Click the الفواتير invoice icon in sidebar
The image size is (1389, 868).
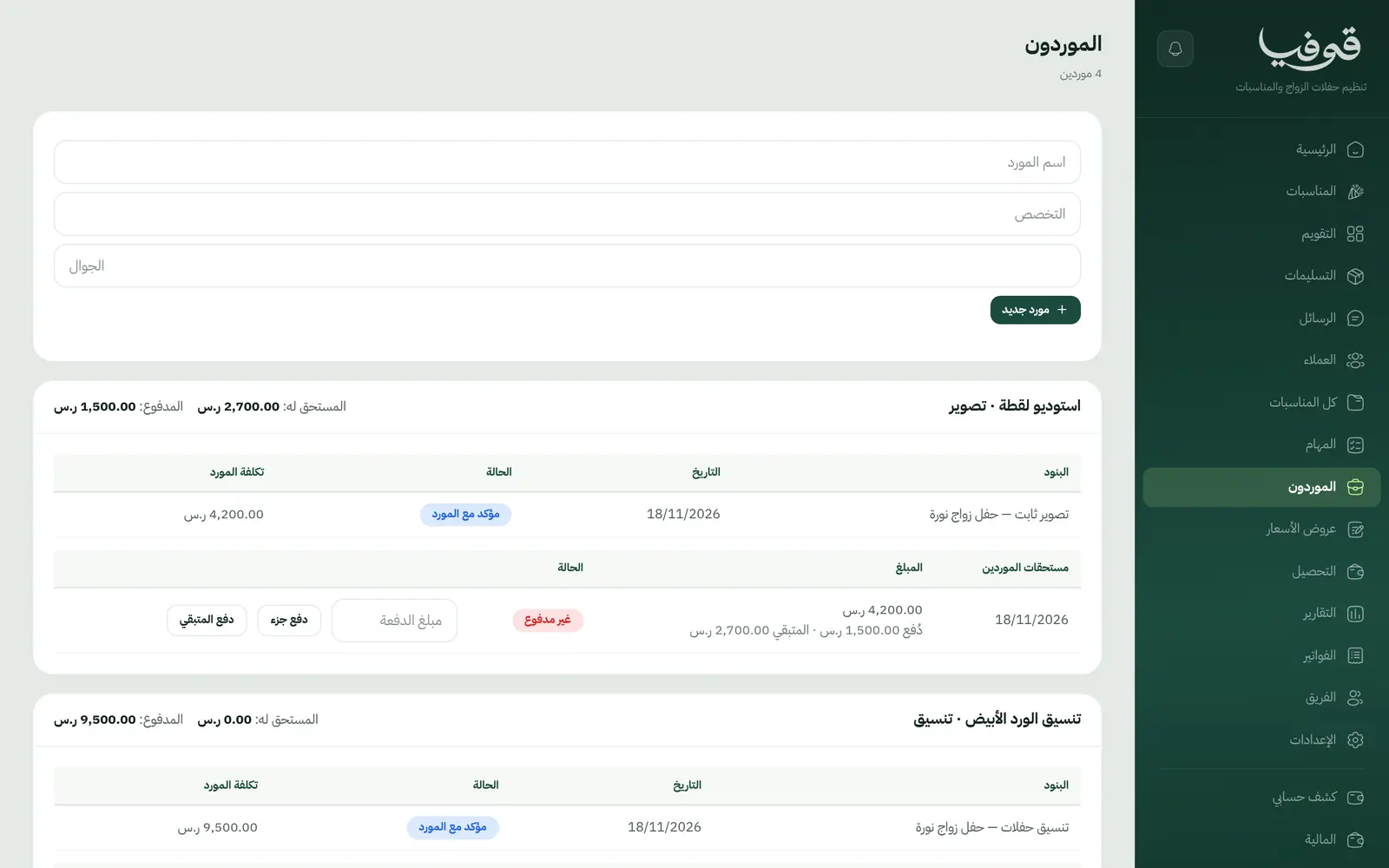pos(1355,655)
